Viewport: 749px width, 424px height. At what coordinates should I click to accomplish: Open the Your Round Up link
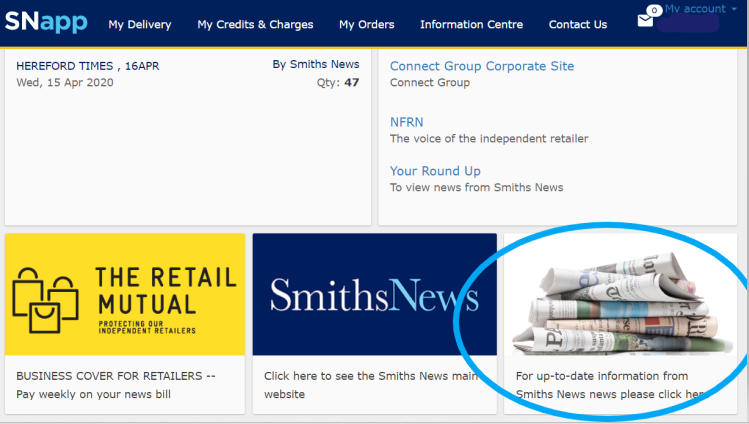click(435, 171)
